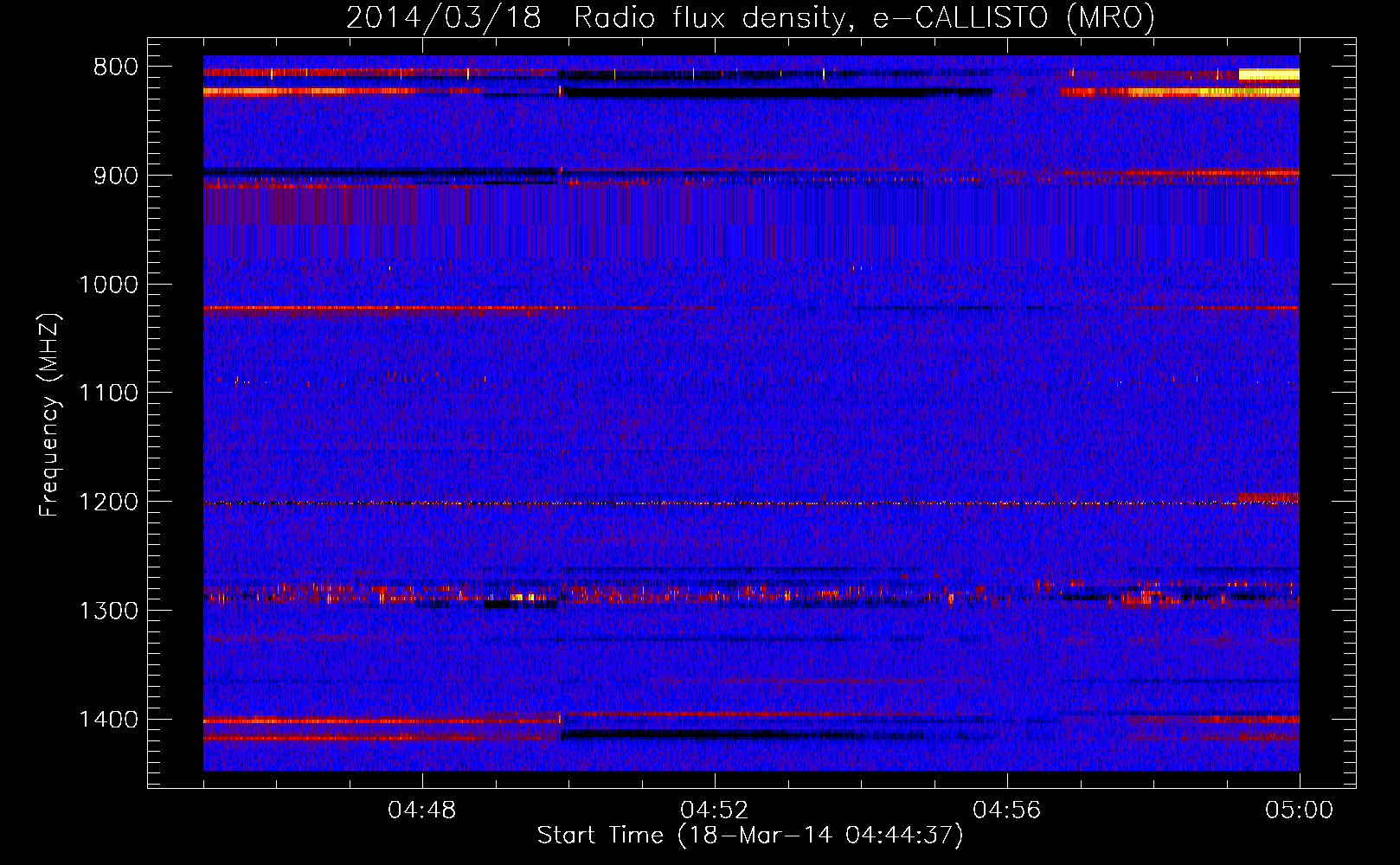Select the '1300' frequency axis label
The height and width of the screenshot is (865, 1400).
pyautogui.click(x=108, y=611)
